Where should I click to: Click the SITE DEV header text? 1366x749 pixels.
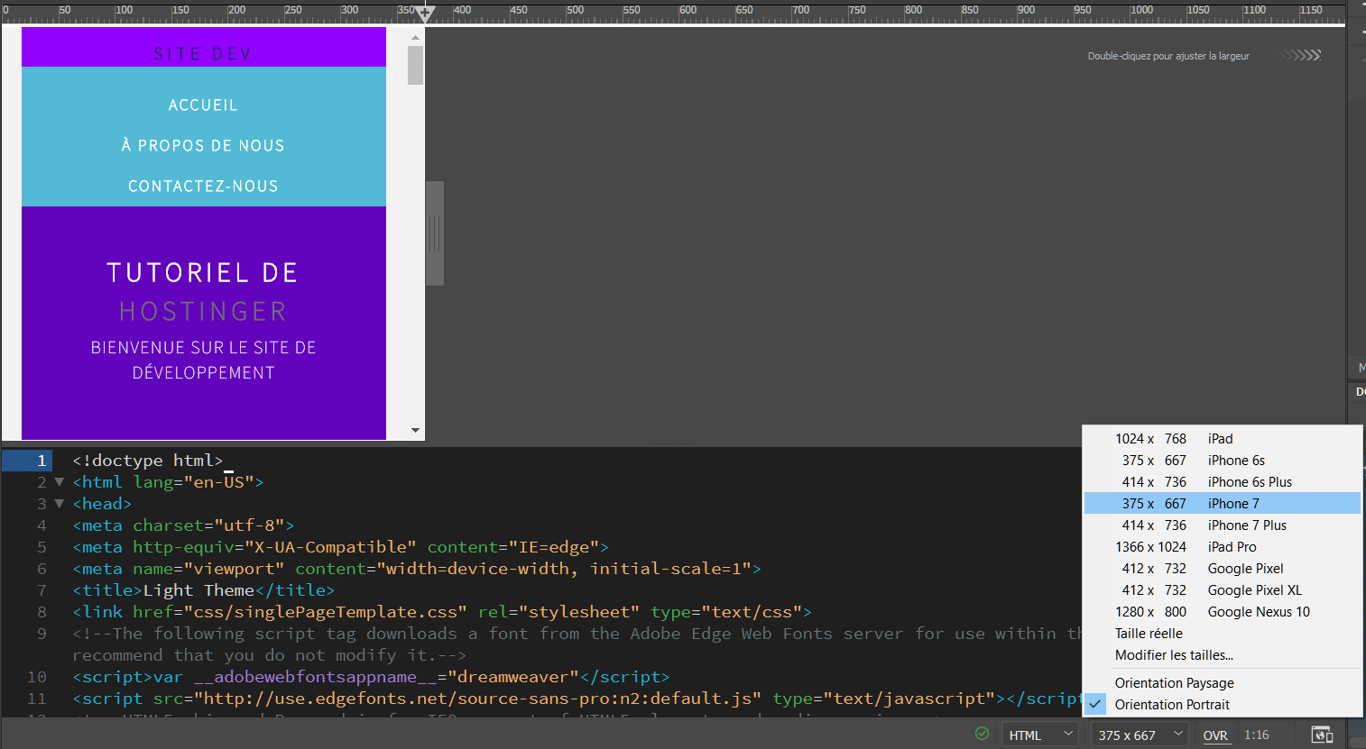203,54
